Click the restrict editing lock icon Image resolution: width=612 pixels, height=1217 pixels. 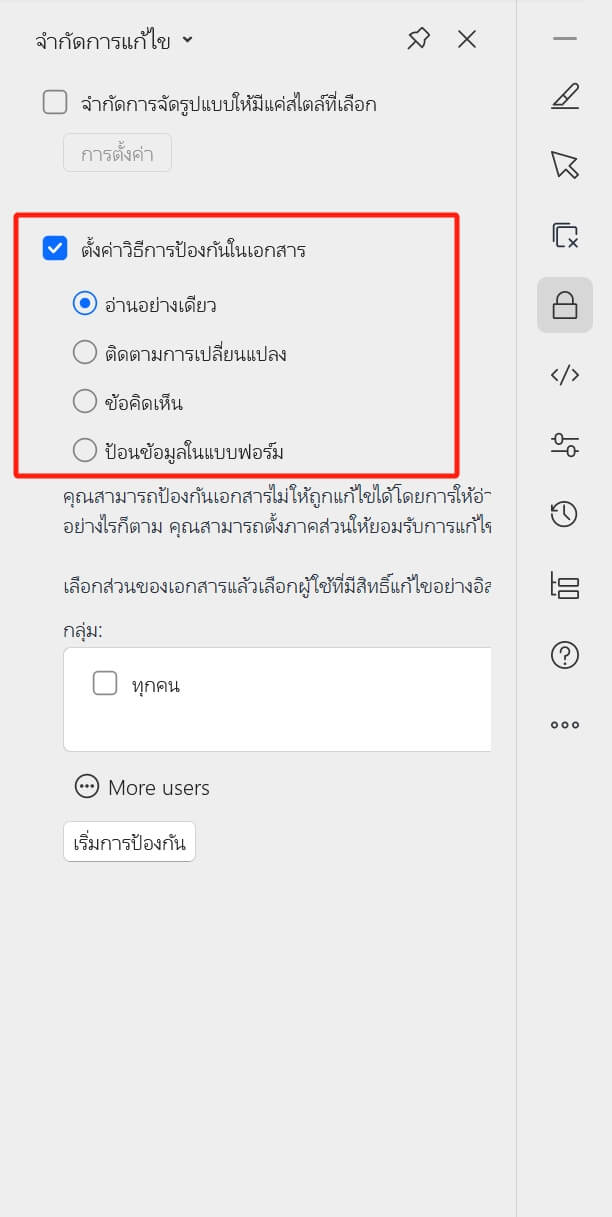click(565, 305)
